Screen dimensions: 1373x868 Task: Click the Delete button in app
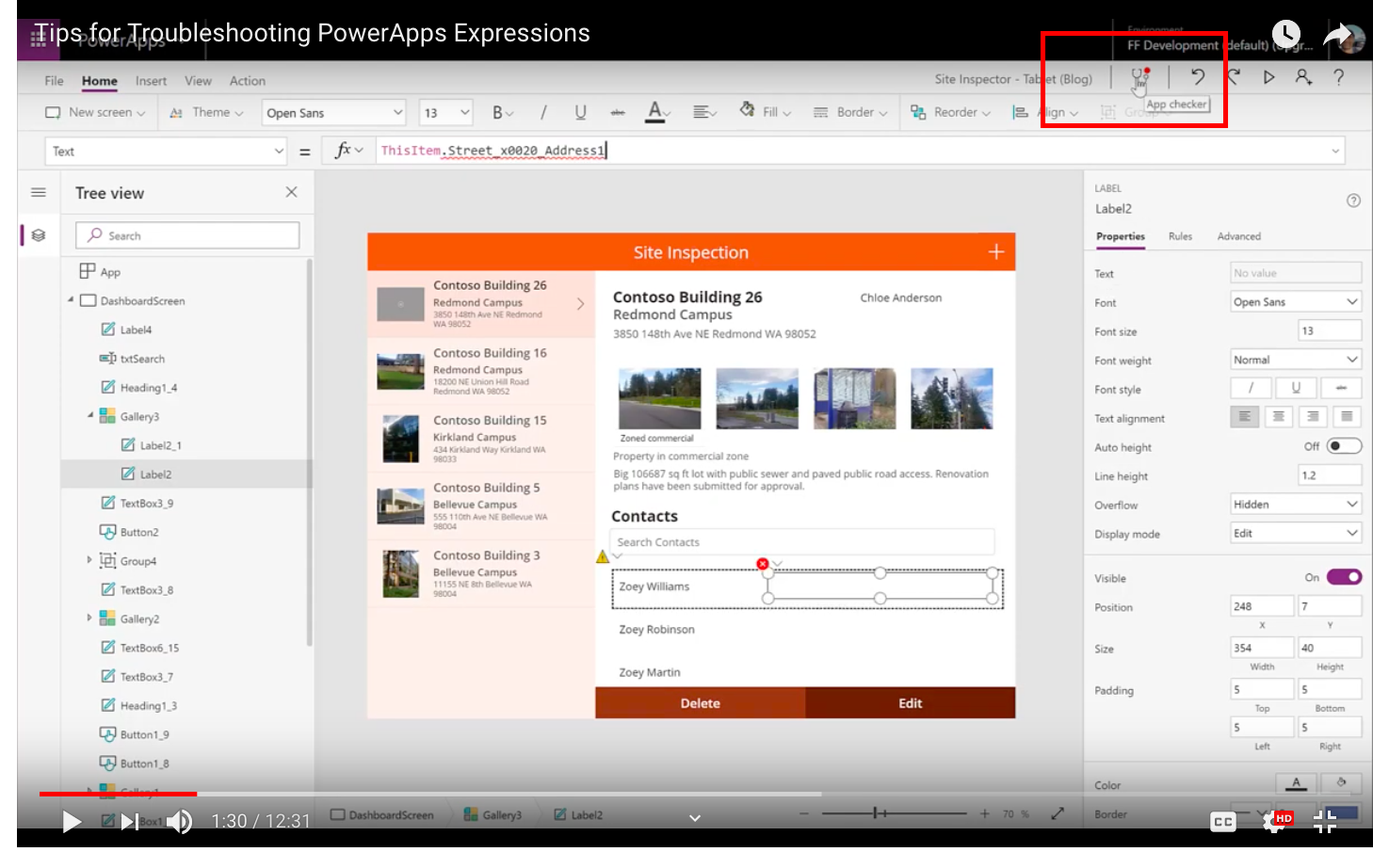click(x=700, y=703)
